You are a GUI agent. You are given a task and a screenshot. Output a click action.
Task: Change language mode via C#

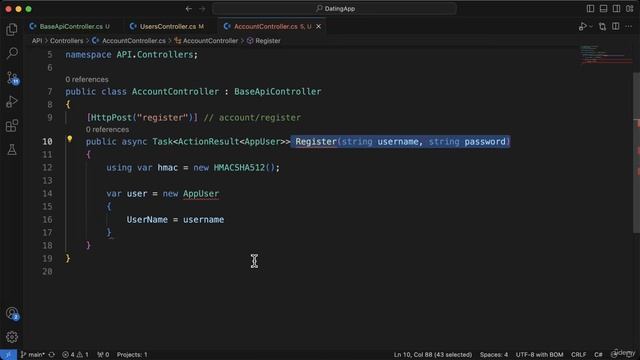coord(598,355)
